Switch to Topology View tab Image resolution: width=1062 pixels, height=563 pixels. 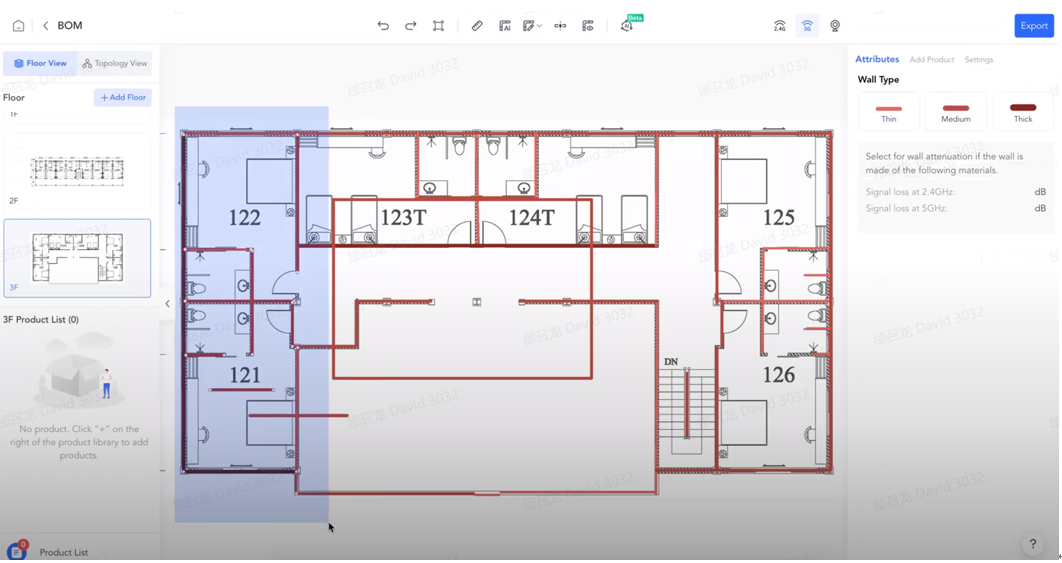(114, 63)
